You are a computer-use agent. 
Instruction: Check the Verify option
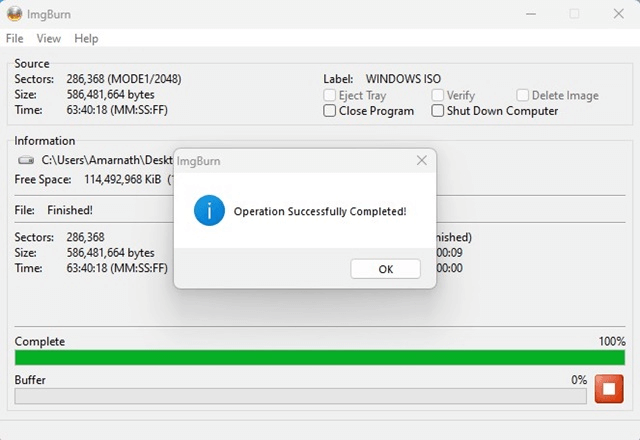(438, 96)
